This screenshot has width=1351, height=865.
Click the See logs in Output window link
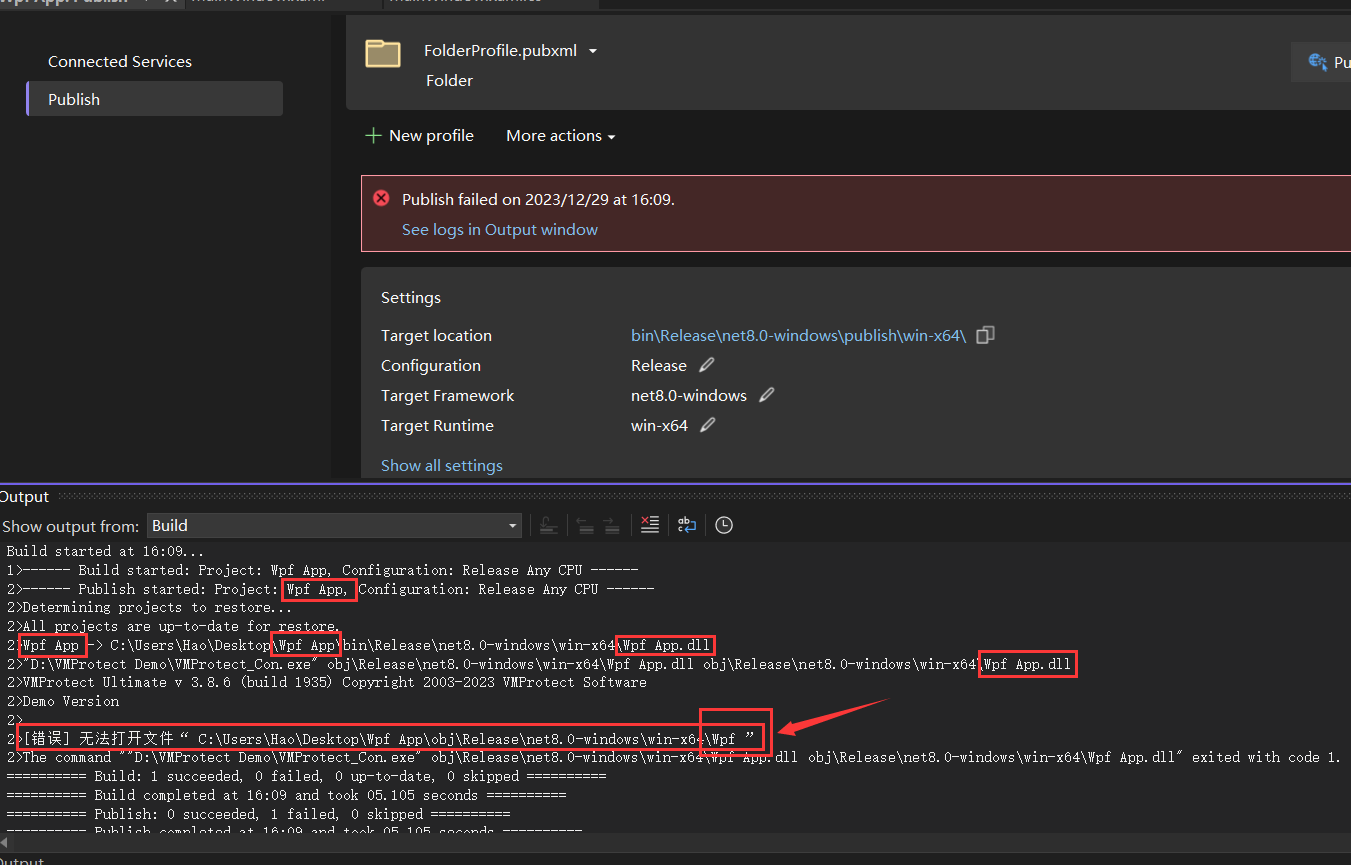pos(499,230)
